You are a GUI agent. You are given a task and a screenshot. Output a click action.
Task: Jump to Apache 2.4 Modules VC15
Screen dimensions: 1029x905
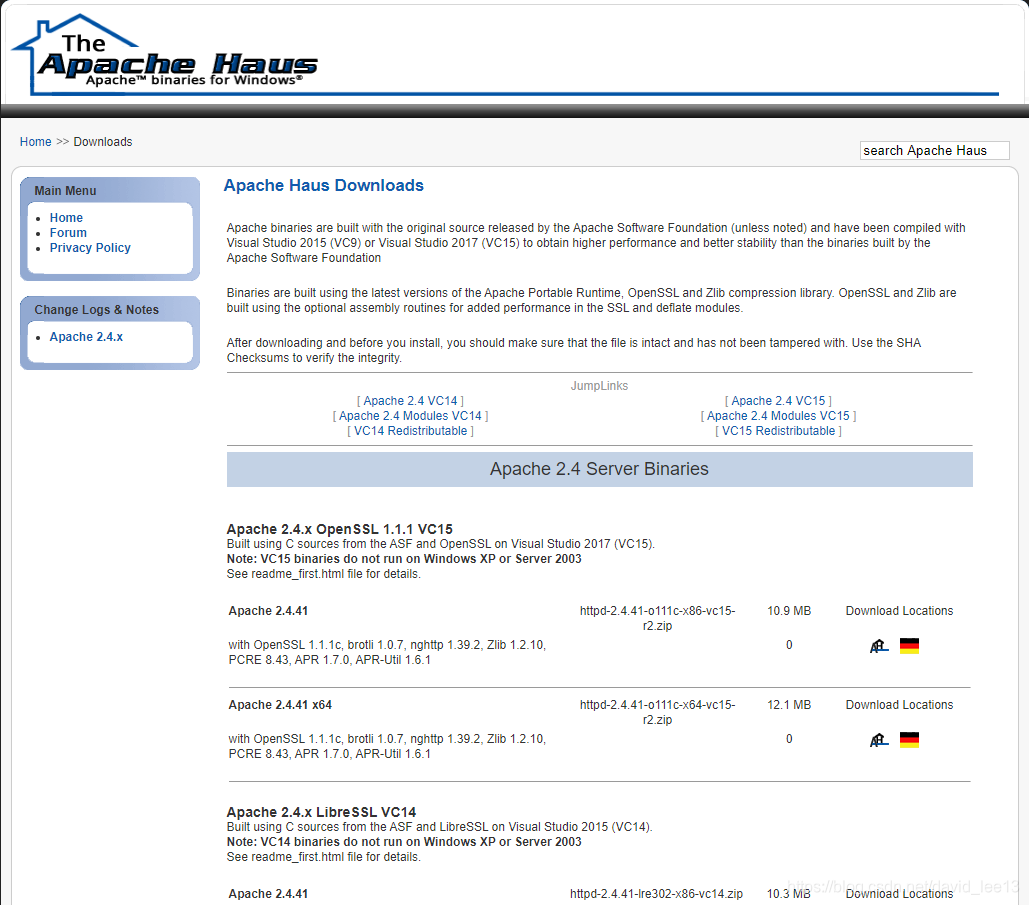click(x=778, y=415)
